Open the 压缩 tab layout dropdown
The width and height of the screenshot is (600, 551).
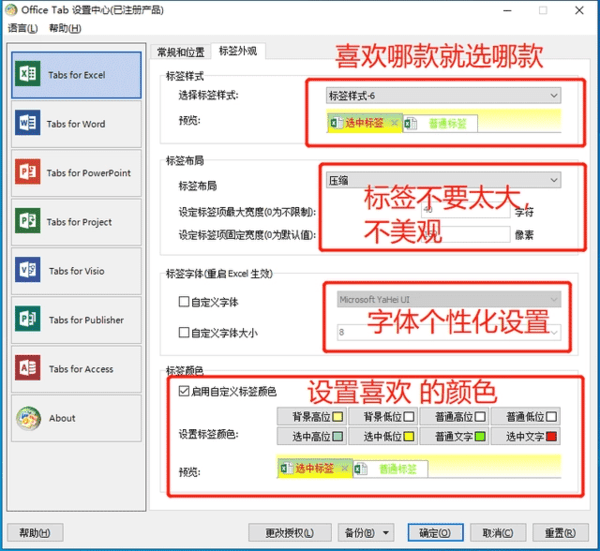click(x=443, y=180)
